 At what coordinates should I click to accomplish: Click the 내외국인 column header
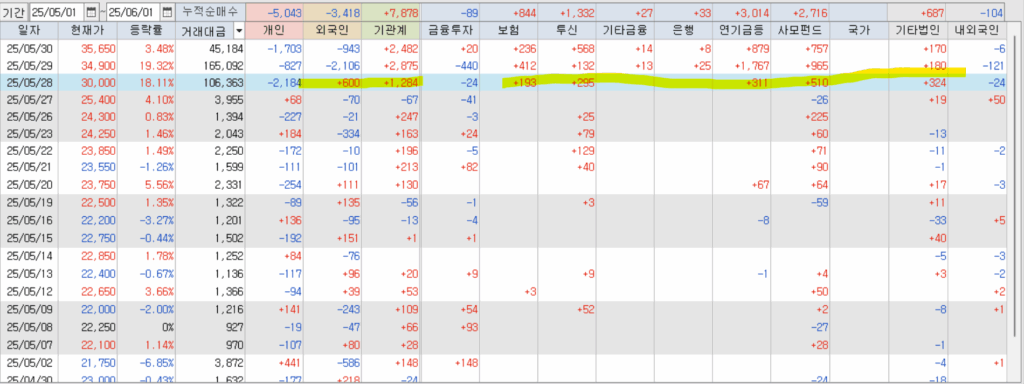pos(976,30)
